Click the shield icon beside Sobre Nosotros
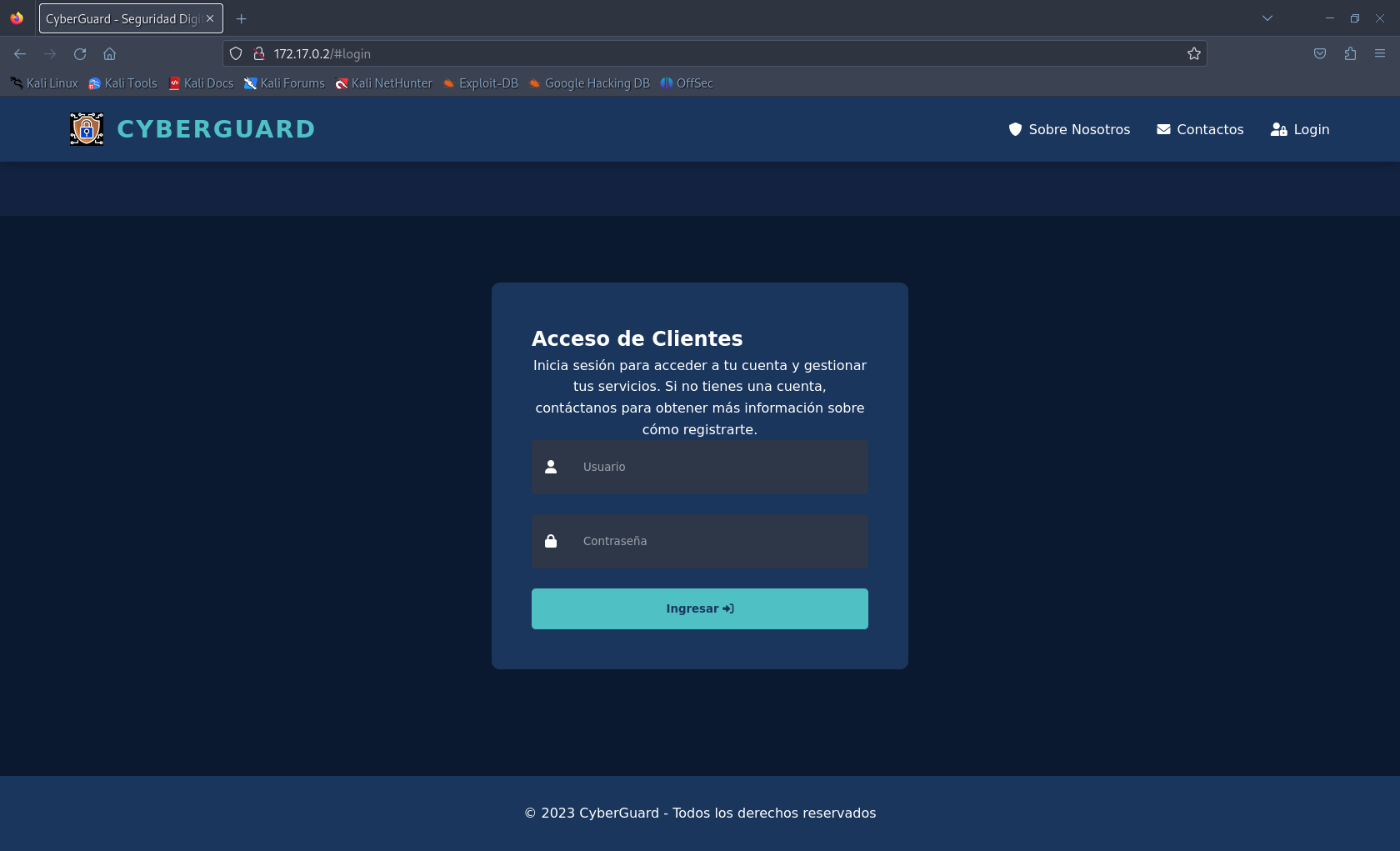 point(1015,129)
